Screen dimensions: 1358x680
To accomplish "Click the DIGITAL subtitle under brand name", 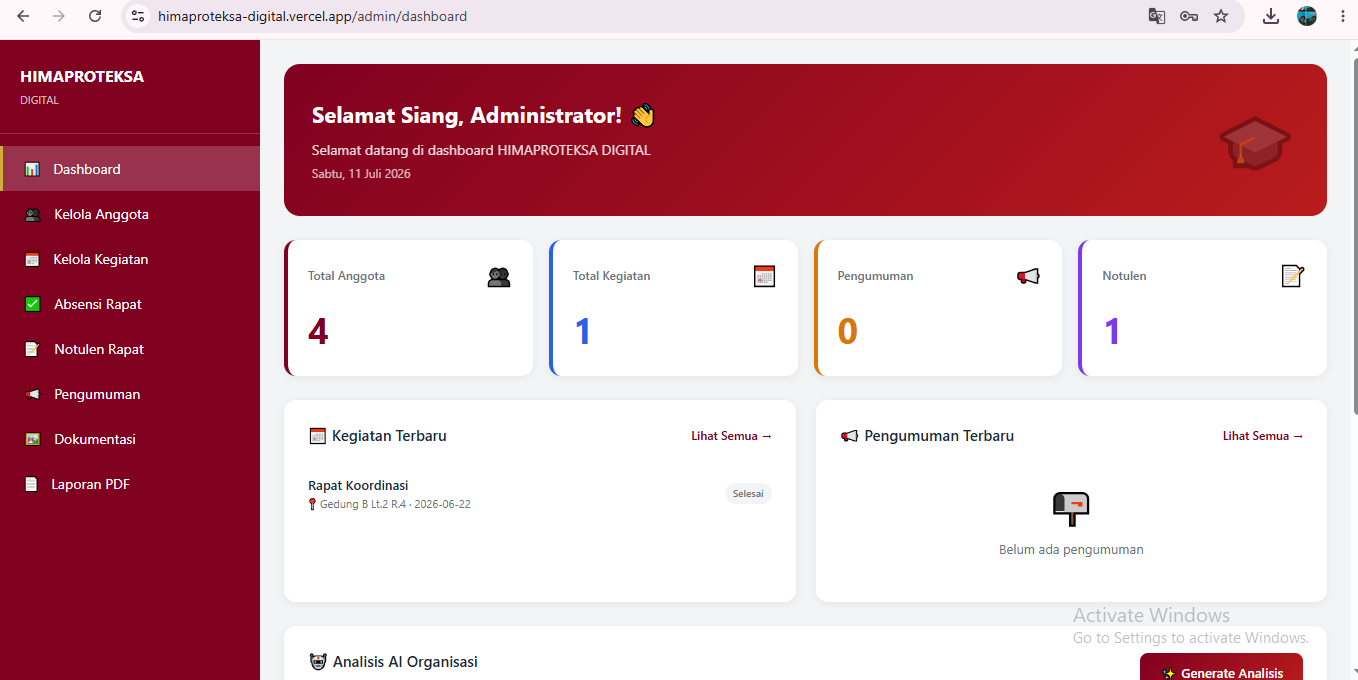I will (39, 100).
